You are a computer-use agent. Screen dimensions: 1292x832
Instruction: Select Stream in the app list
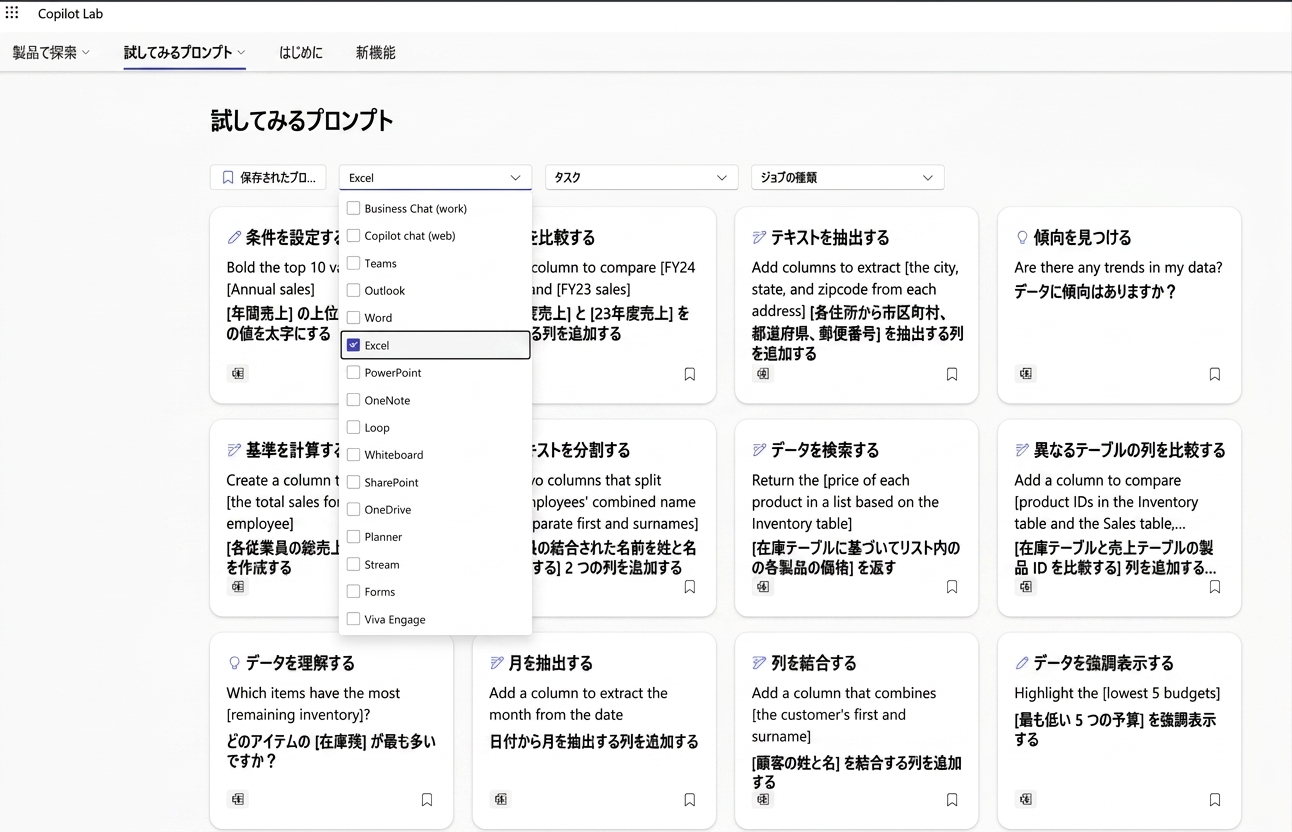click(x=435, y=564)
